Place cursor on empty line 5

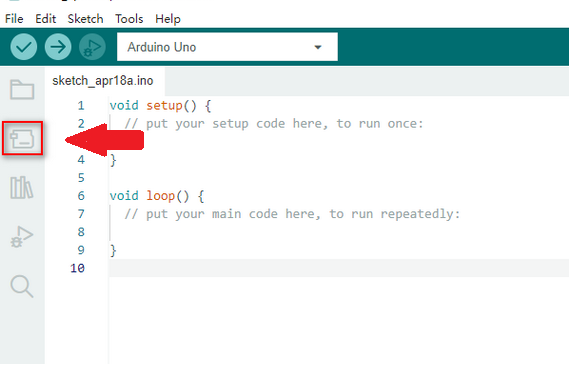pyautogui.click(x=339, y=178)
